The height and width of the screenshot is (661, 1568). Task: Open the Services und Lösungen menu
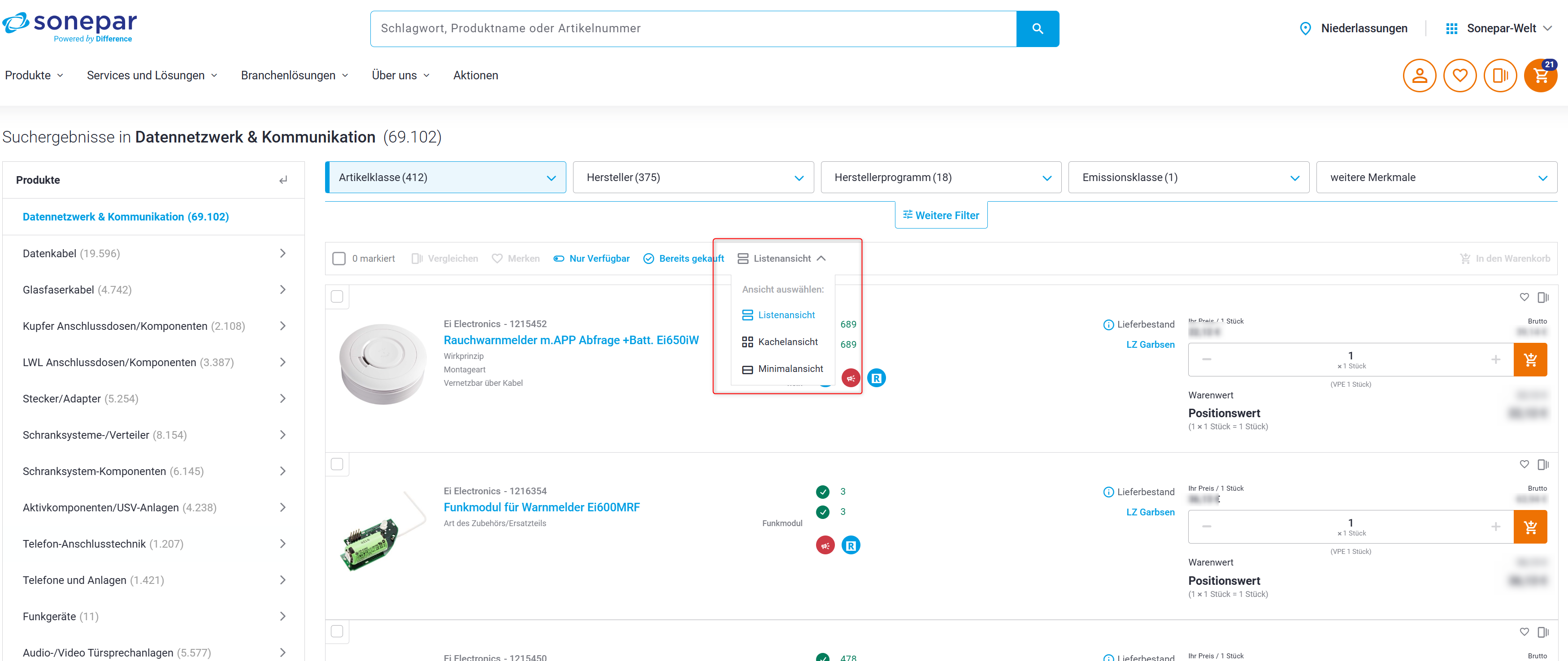pyautogui.click(x=152, y=75)
